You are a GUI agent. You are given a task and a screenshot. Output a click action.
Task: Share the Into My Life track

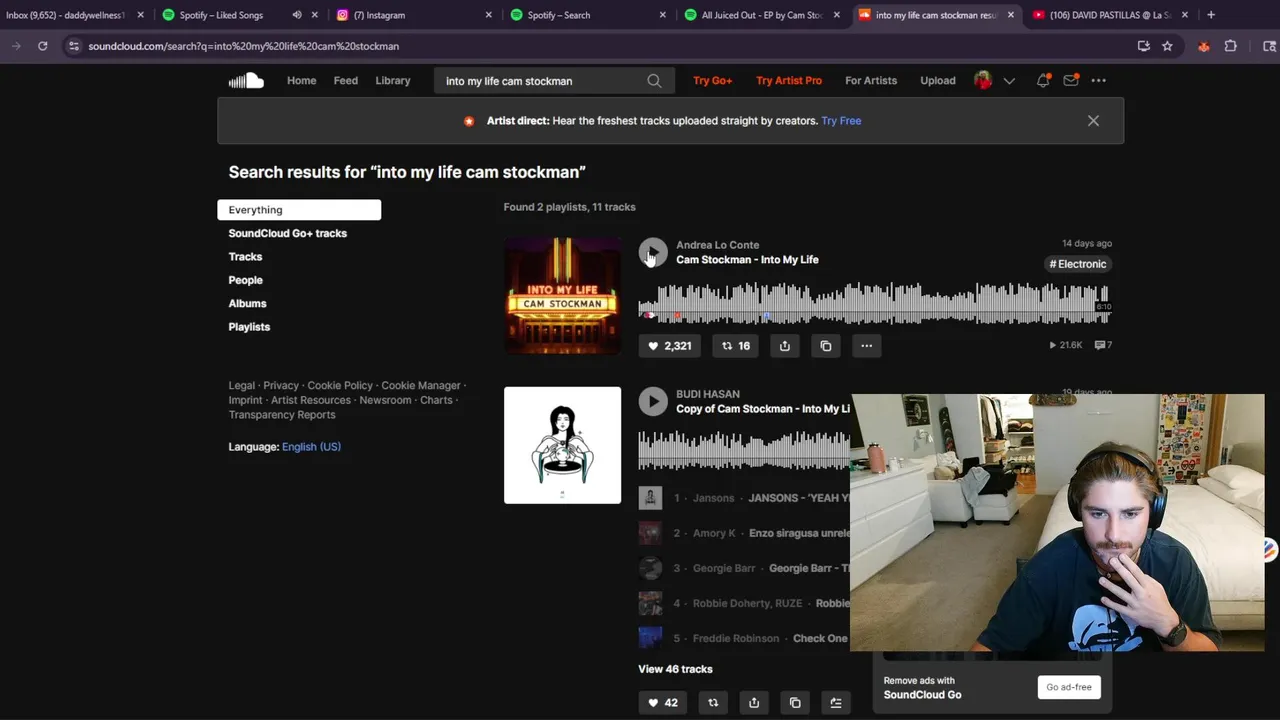pyautogui.click(x=785, y=346)
